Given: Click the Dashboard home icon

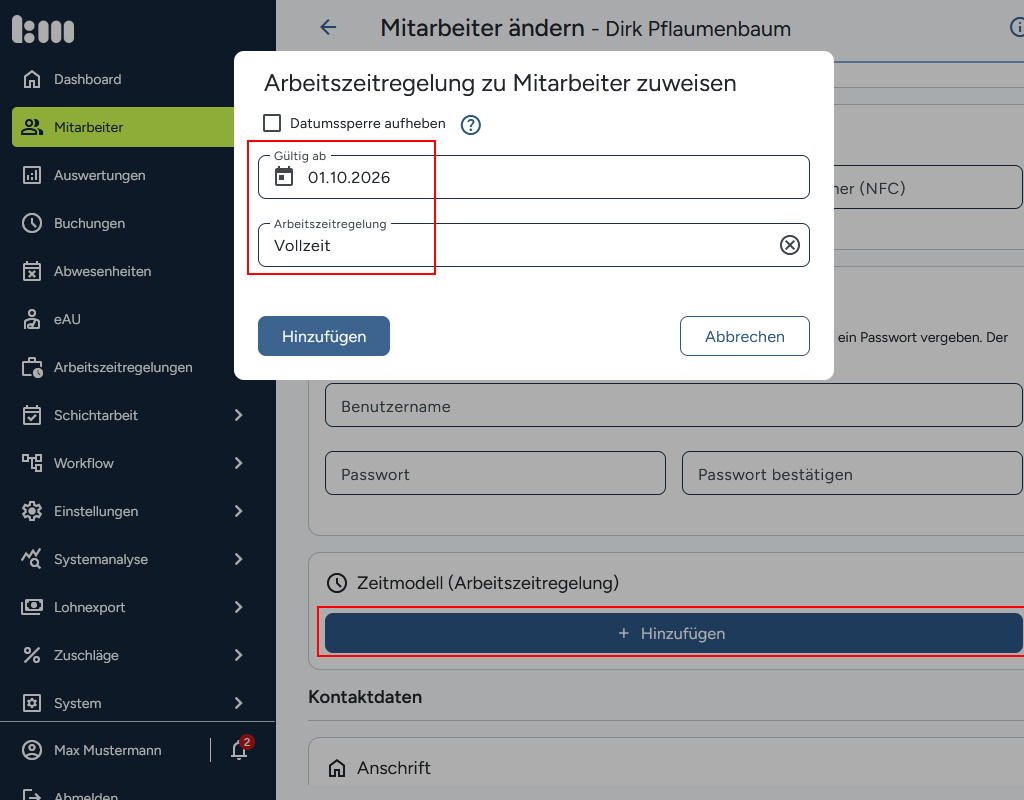Looking at the screenshot, I should [31, 79].
